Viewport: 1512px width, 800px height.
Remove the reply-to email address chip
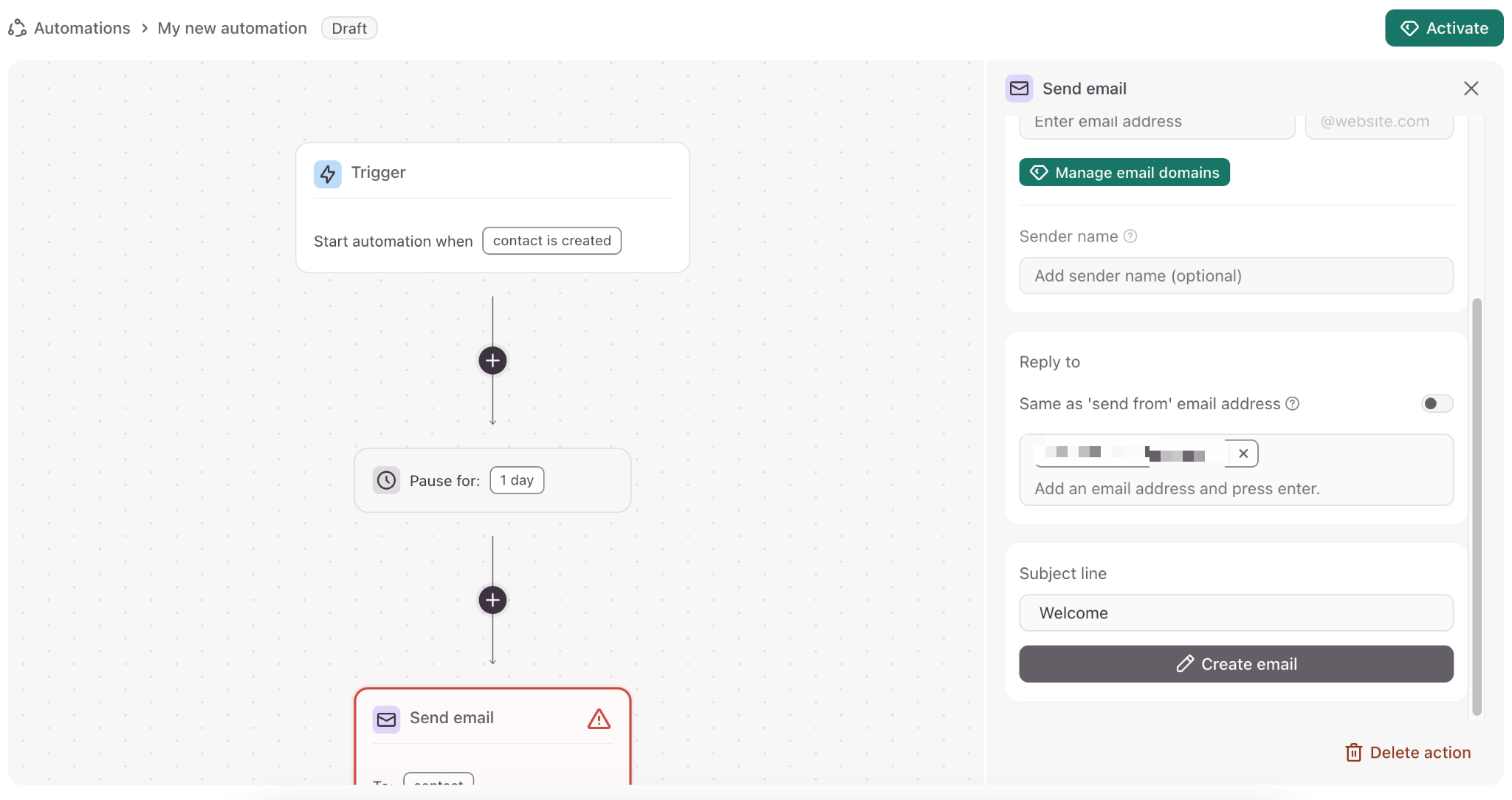tap(1243, 454)
